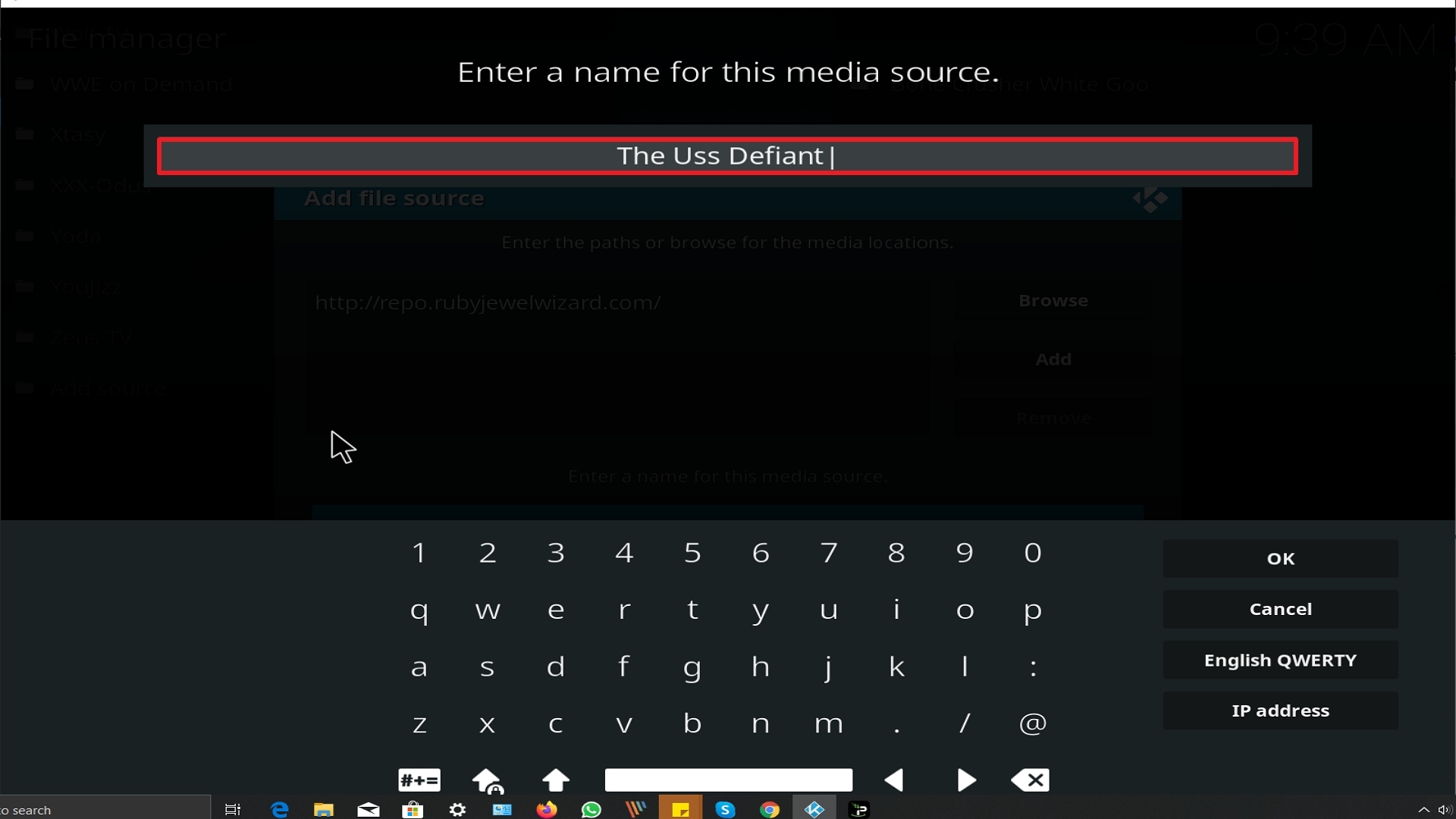Move cursor right with arrow key
The image size is (1456, 819).
tap(965, 780)
